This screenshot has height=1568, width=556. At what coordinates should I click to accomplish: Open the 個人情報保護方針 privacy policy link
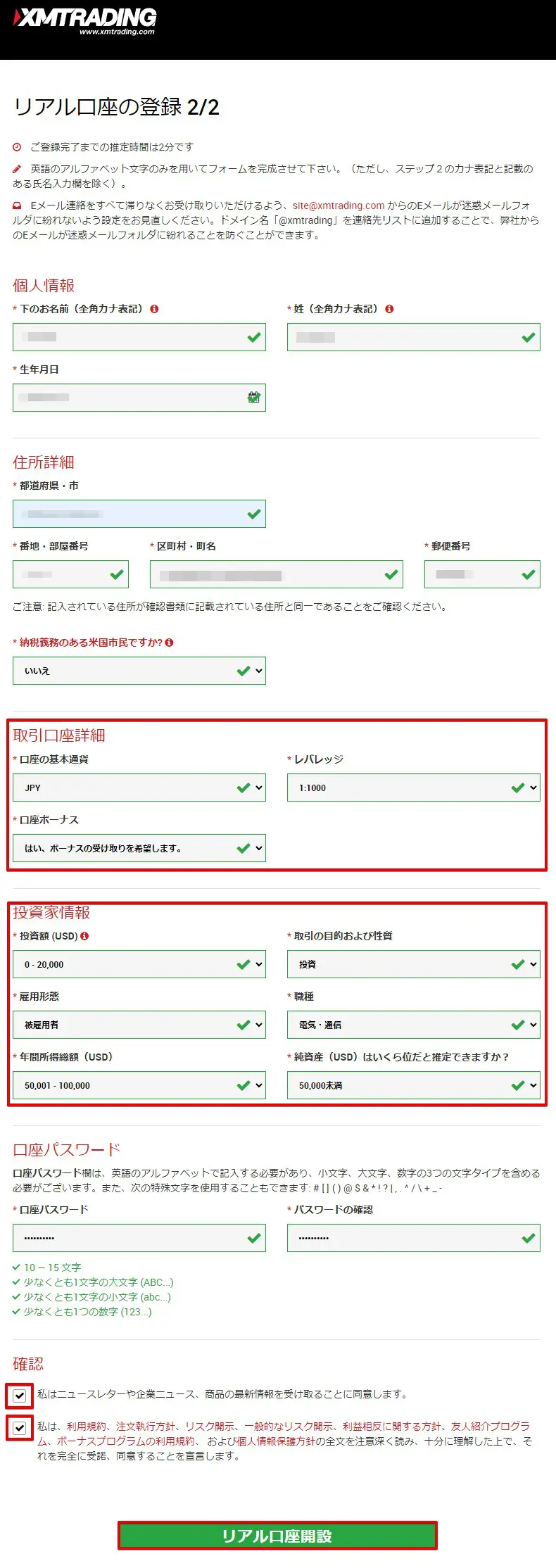pyautogui.click(x=276, y=1441)
